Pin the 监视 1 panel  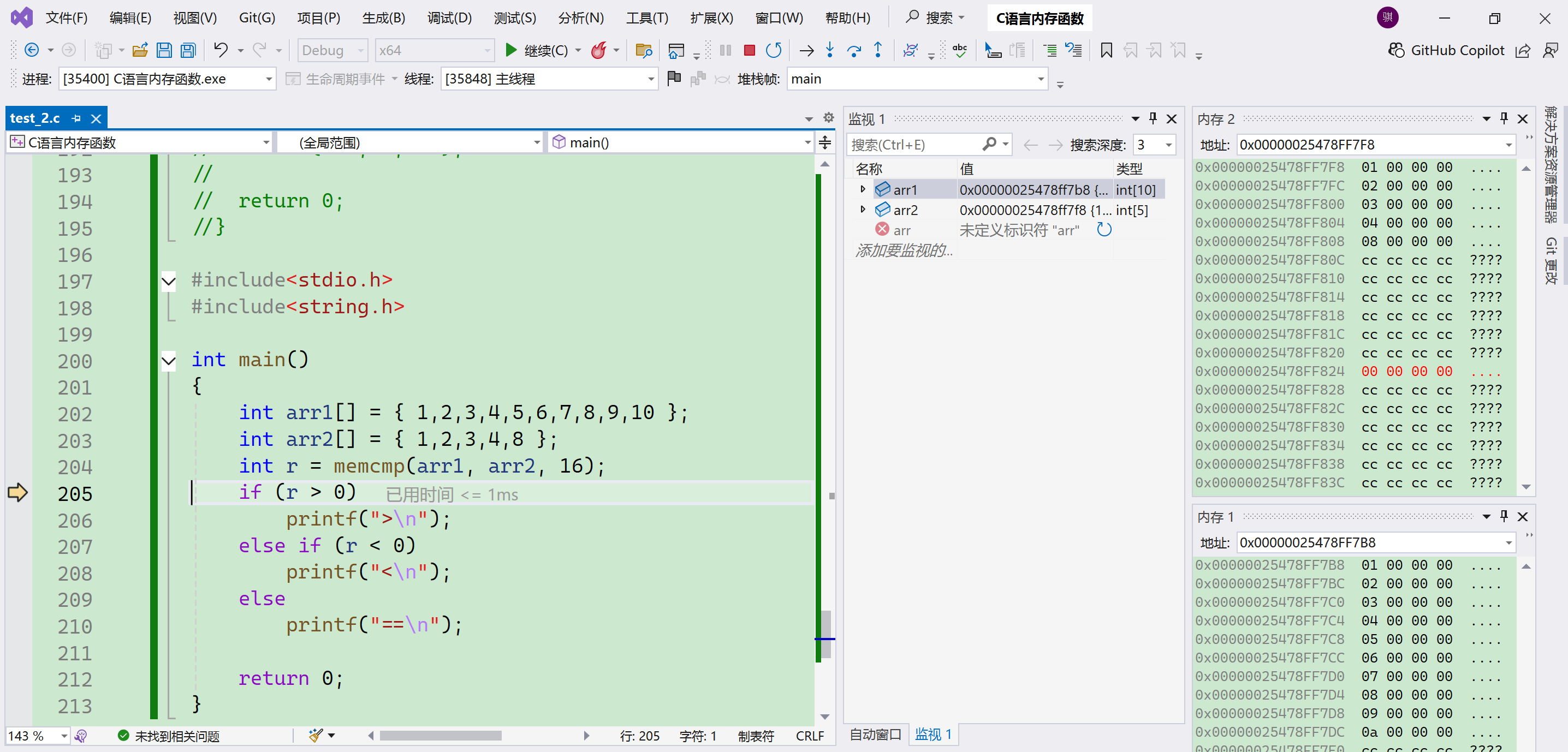tap(1153, 118)
